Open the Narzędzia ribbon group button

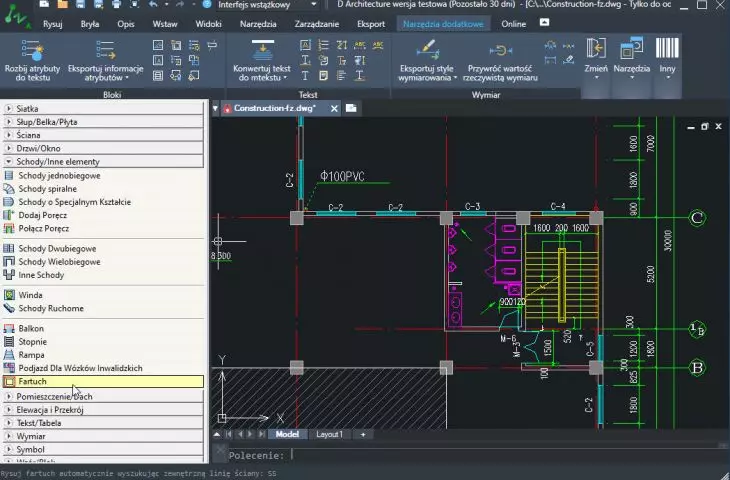631,58
